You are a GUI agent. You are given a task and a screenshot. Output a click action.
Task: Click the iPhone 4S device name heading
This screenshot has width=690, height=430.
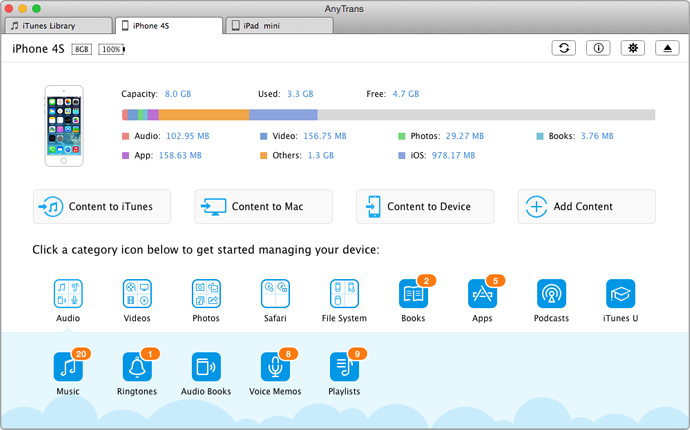coord(38,49)
